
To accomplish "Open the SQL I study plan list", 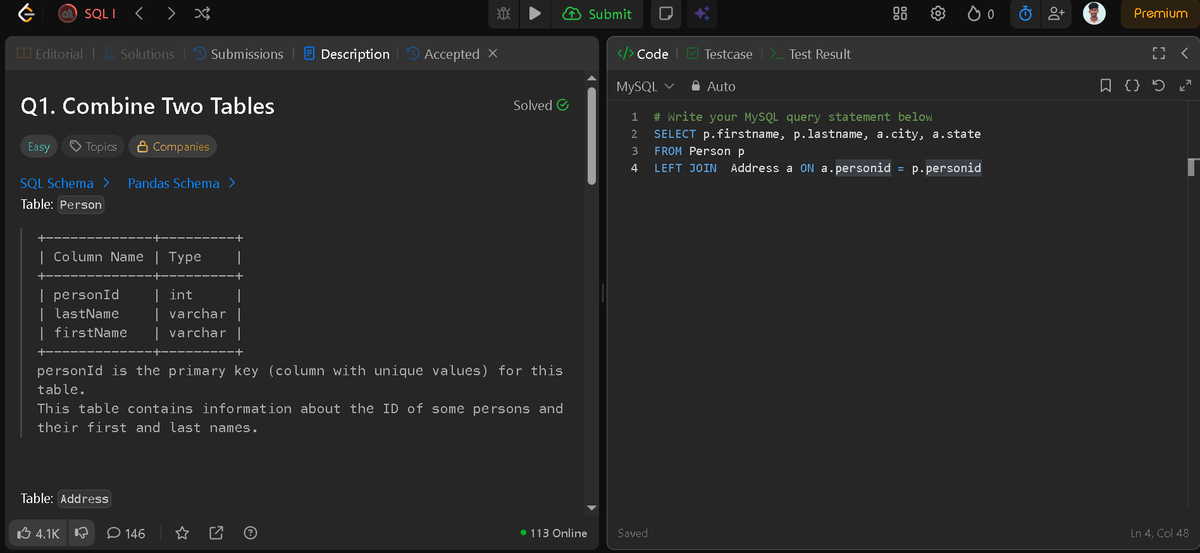I will [86, 14].
